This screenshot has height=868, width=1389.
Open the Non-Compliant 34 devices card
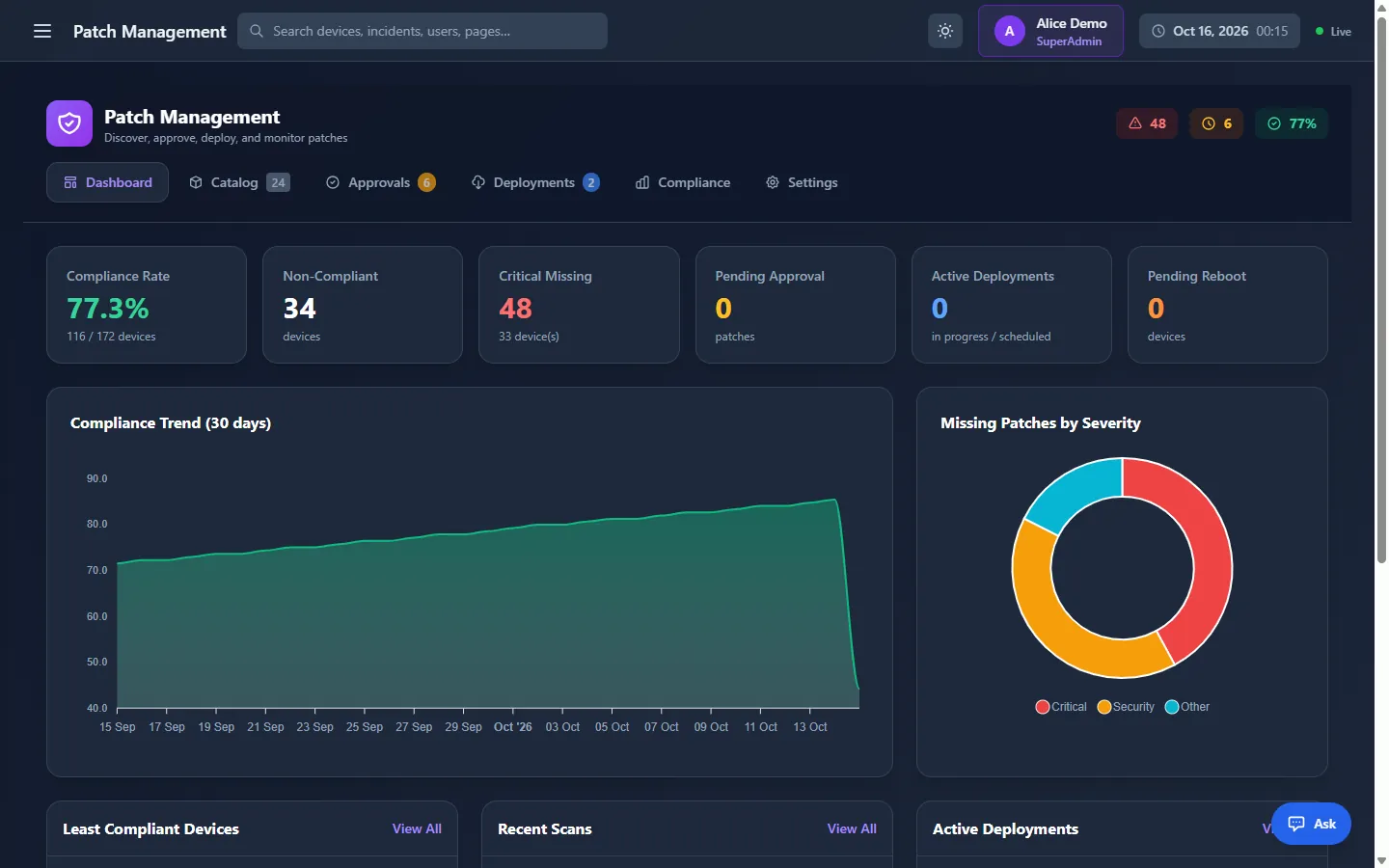click(x=363, y=305)
